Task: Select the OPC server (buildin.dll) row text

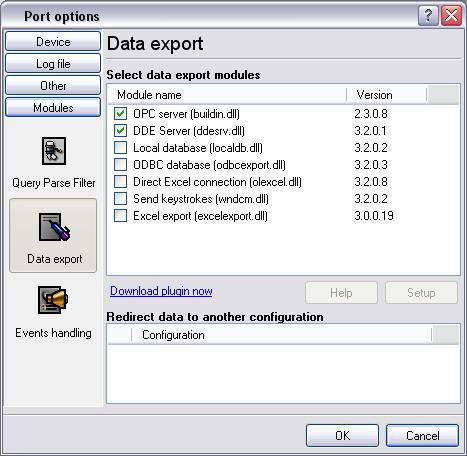Action: coord(186,114)
